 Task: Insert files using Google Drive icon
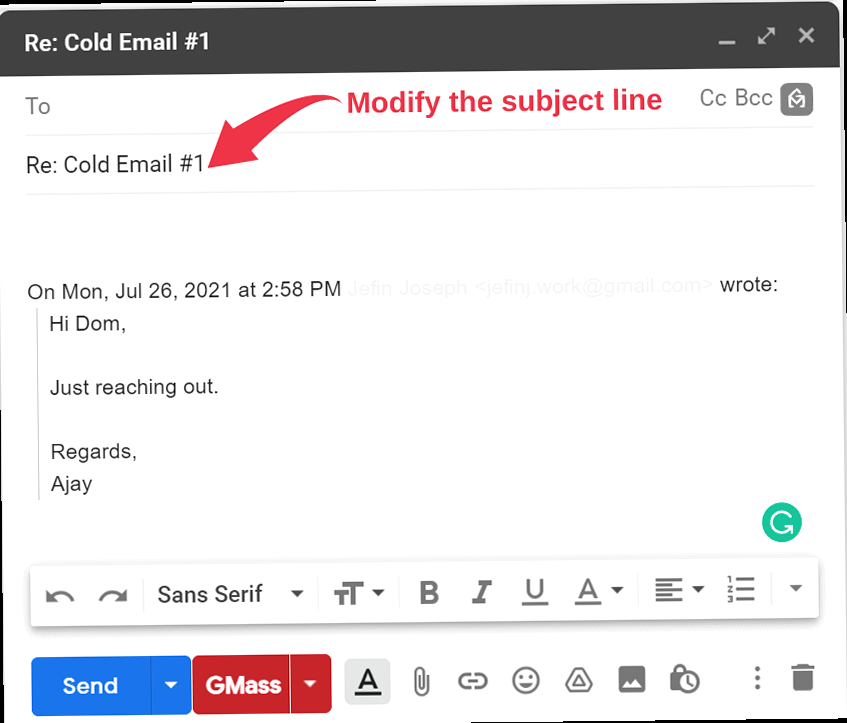coord(578,682)
